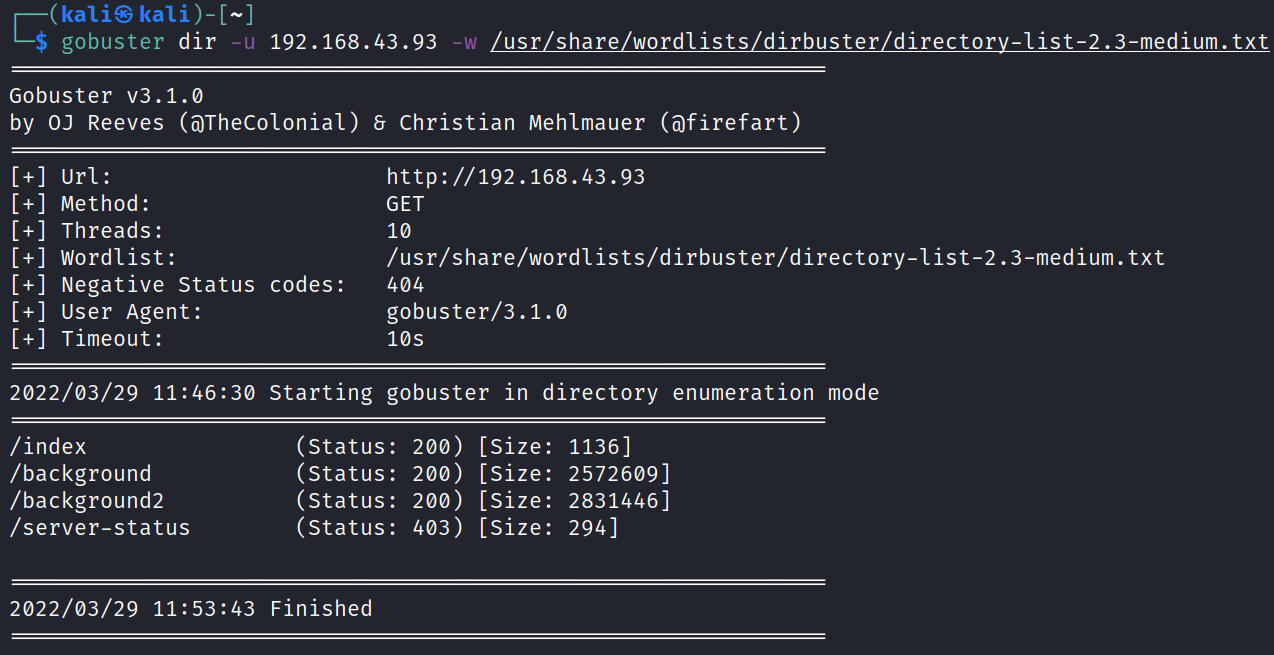This screenshot has height=655, width=1274.
Task: Click the /index result entry
Action: pos(48,446)
